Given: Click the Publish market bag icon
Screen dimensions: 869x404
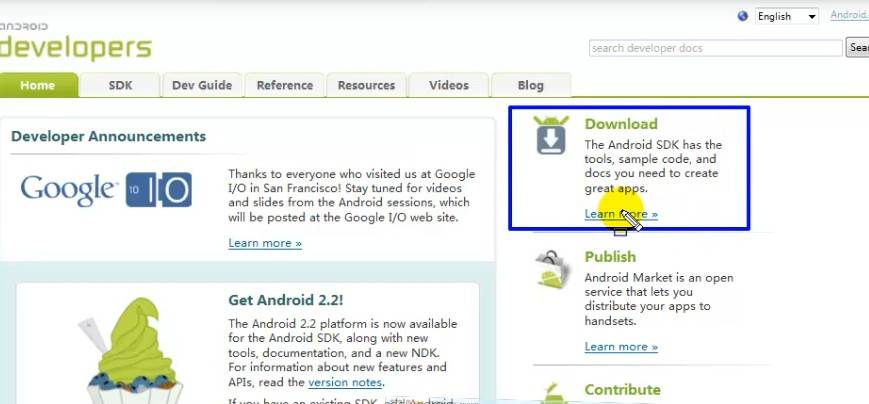Looking at the screenshot, I should [x=552, y=269].
